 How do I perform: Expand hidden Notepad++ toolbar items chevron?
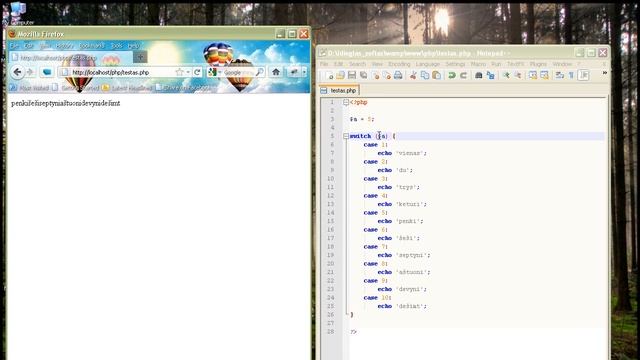[x=604, y=73]
